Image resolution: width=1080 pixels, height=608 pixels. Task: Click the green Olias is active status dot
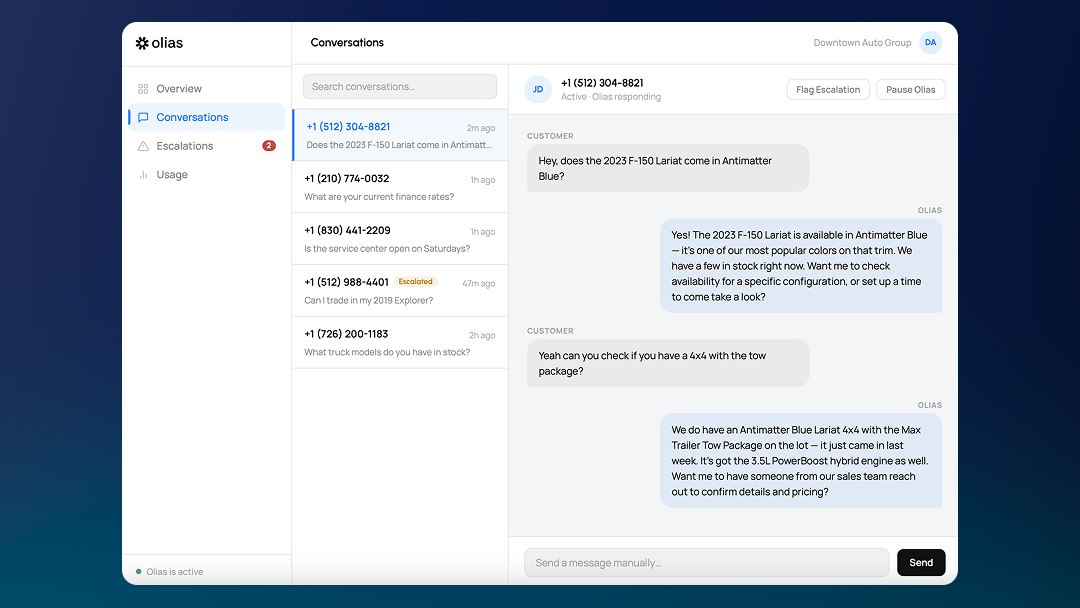pos(140,571)
